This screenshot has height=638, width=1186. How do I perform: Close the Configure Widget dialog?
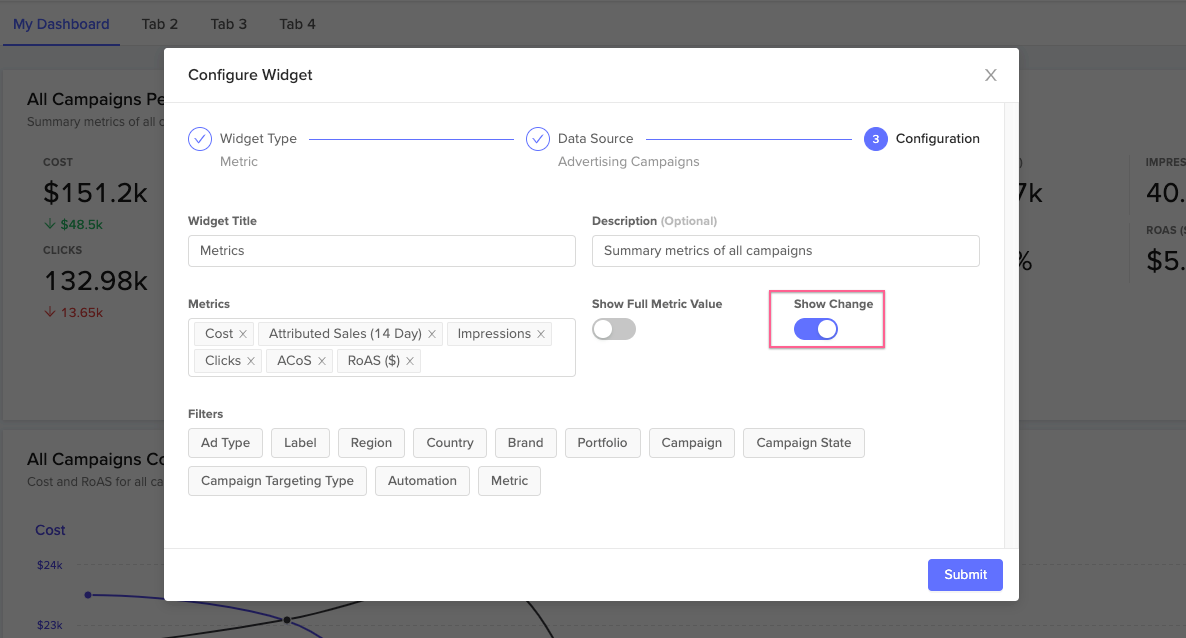pos(990,74)
